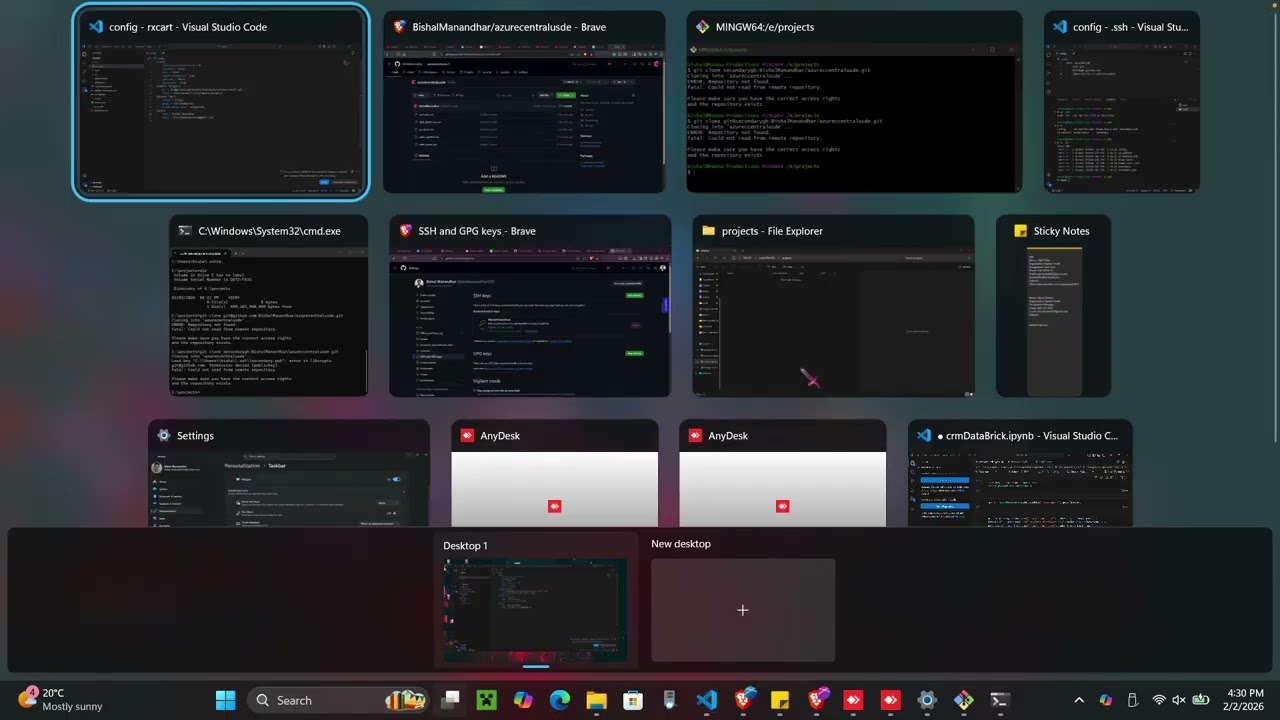Open the AnyDesk window beside crmDataBrick preview
The height and width of the screenshot is (720, 1280).
coord(782,473)
